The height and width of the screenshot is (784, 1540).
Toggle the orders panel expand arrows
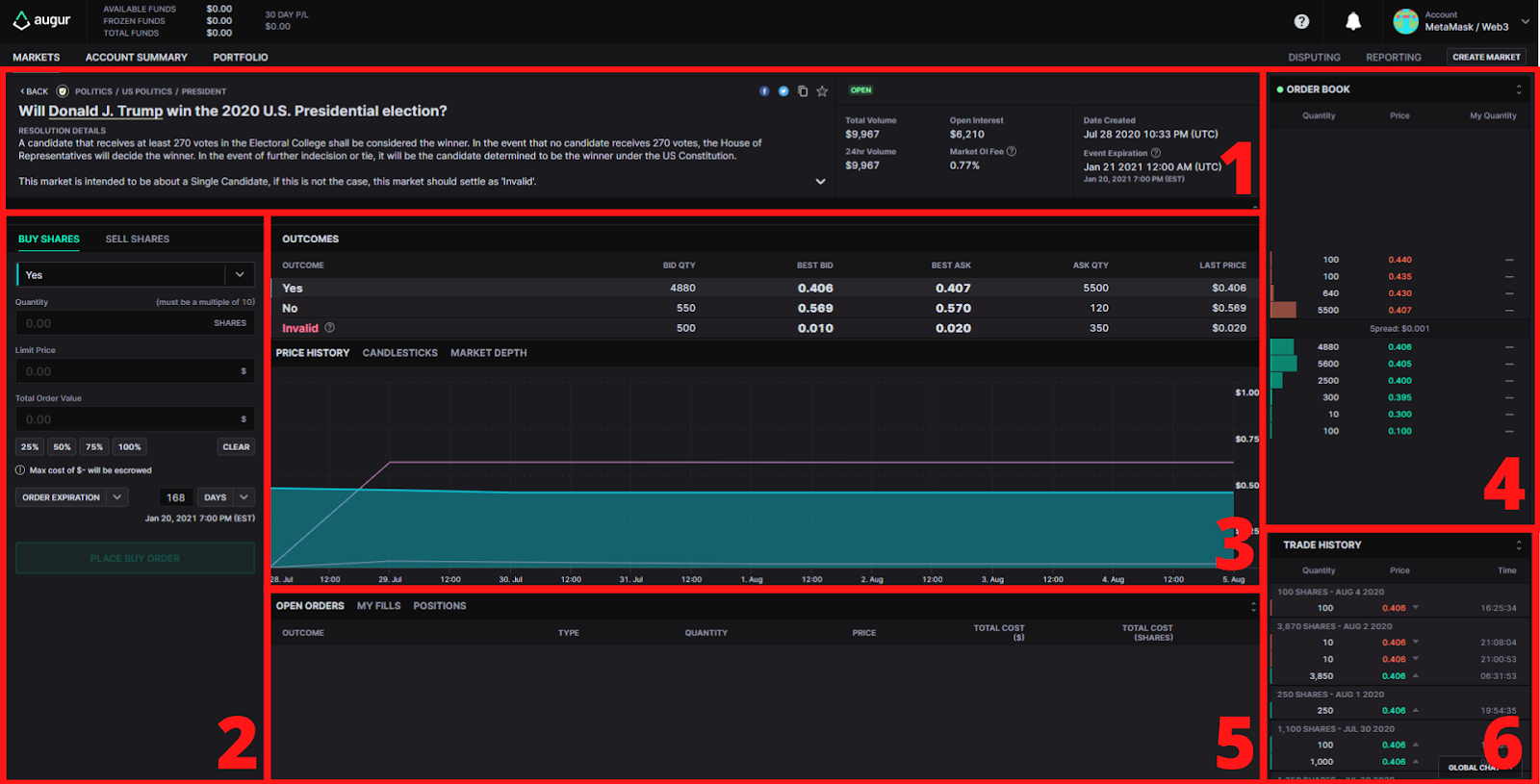click(1253, 606)
